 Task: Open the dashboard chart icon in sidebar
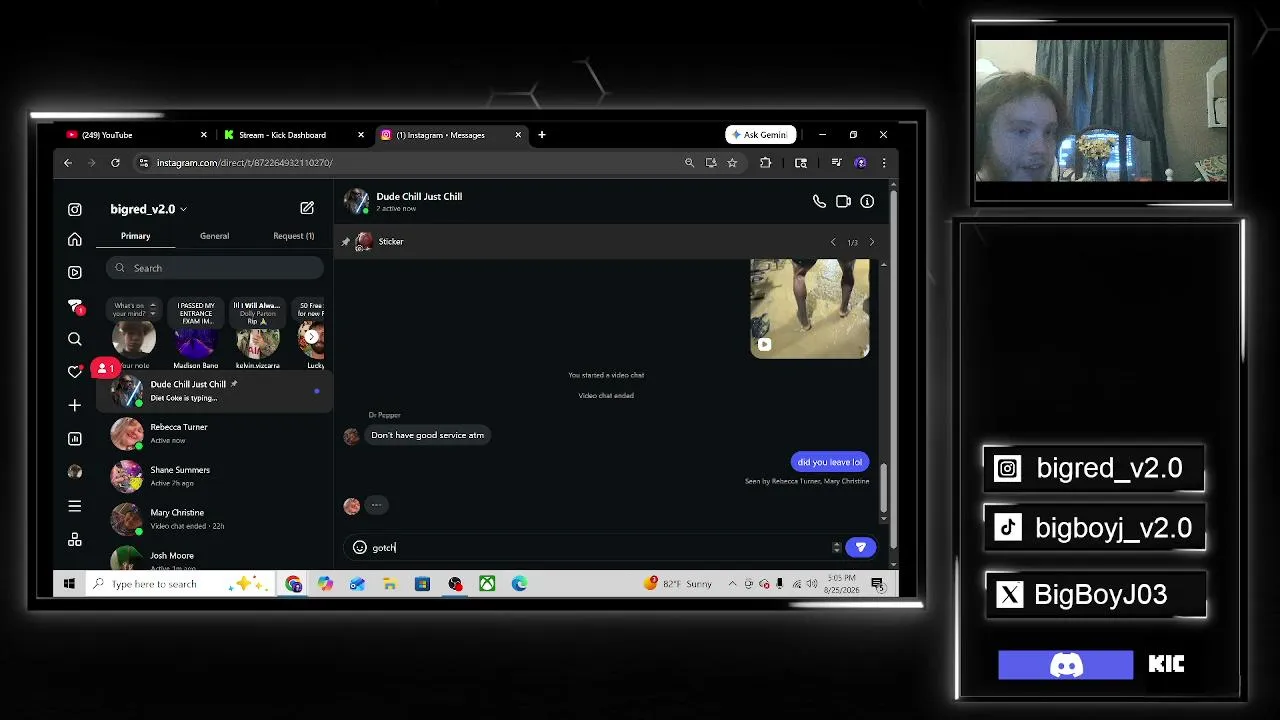[x=75, y=439]
